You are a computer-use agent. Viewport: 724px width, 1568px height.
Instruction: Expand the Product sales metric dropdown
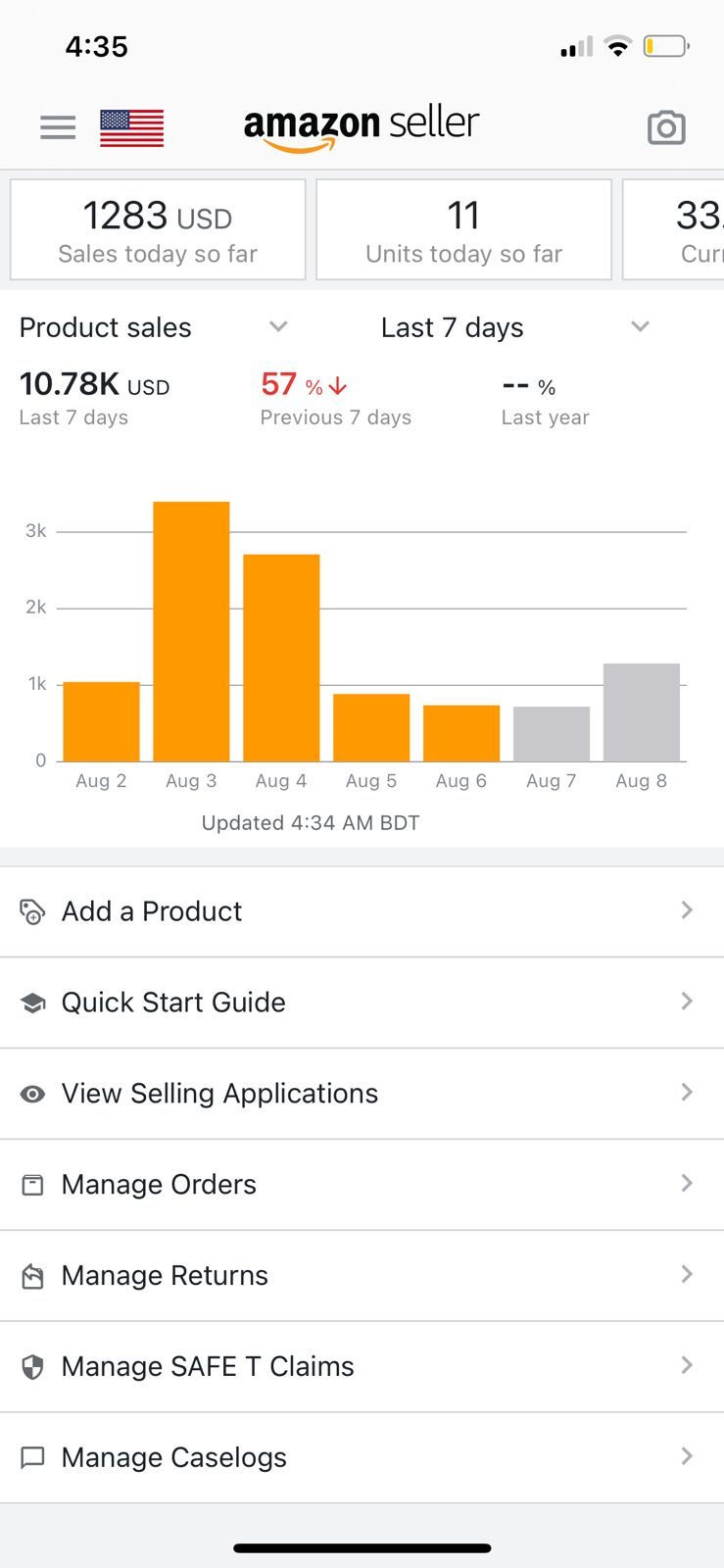click(x=278, y=327)
